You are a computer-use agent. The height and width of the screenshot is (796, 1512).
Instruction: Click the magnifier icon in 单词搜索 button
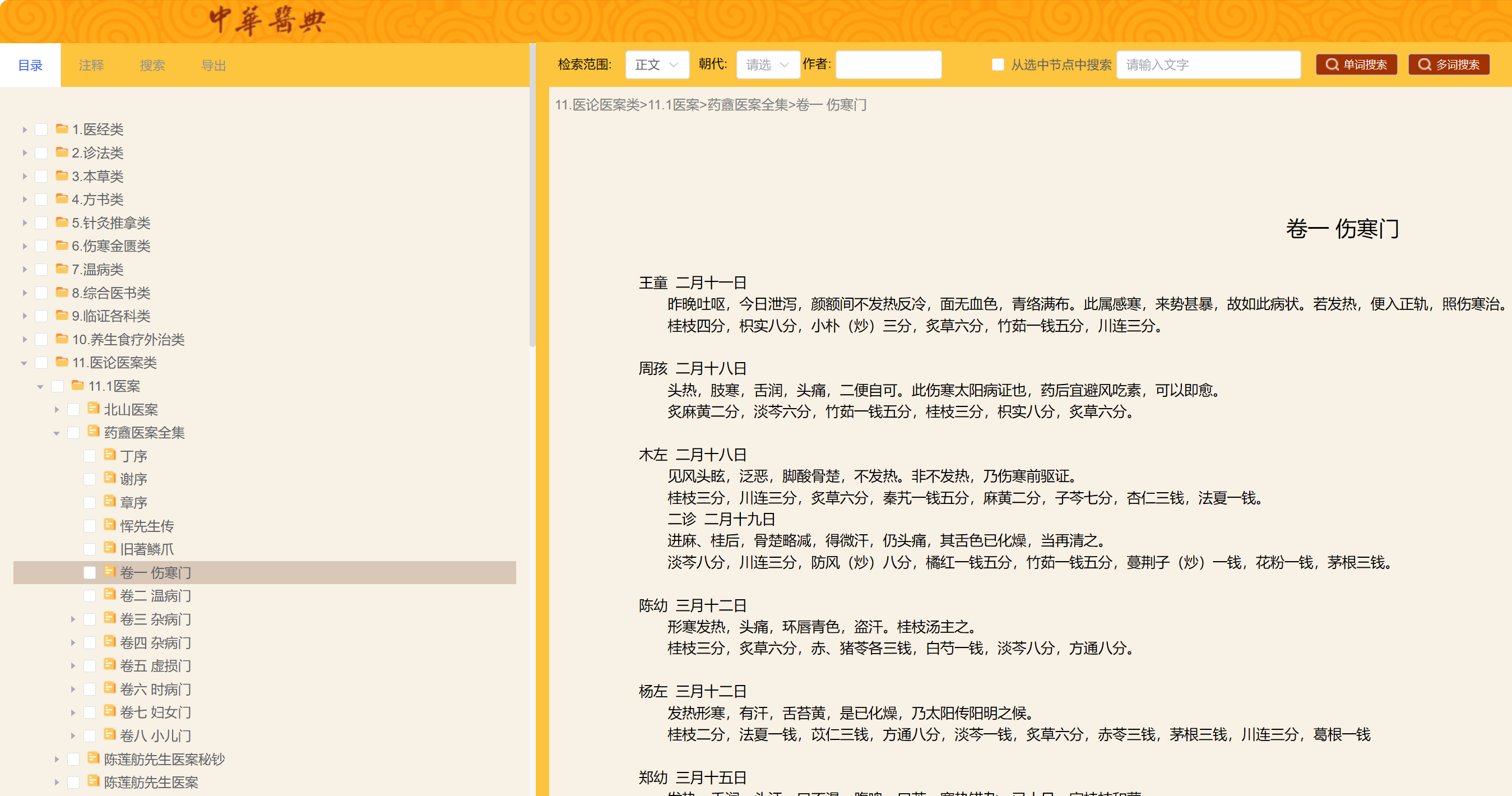[1333, 64]
